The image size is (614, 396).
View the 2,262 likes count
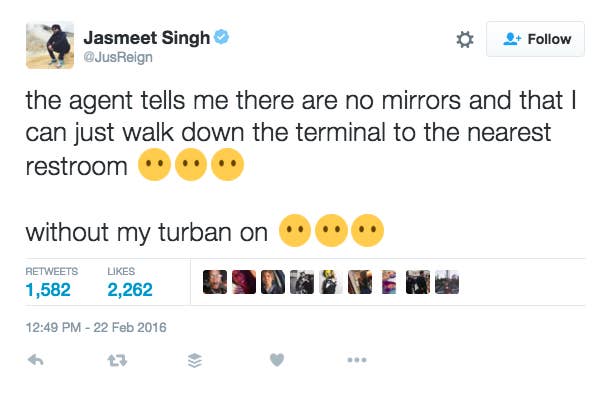(x=130, y=290)
